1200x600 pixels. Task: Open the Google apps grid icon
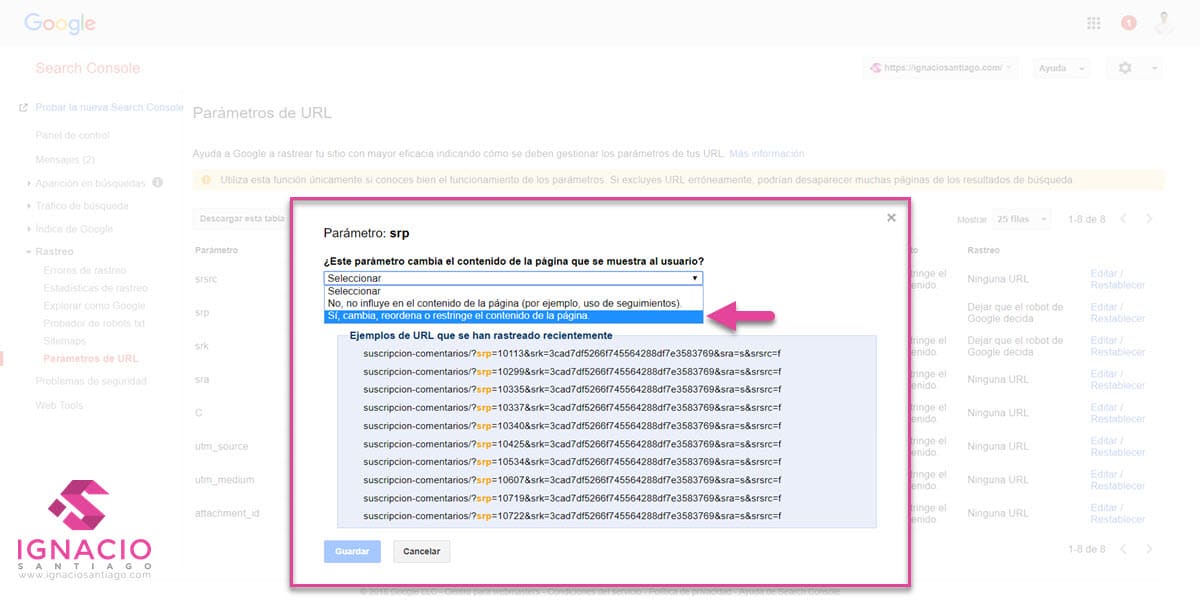pyautogui.click(x=1093, y=23)
